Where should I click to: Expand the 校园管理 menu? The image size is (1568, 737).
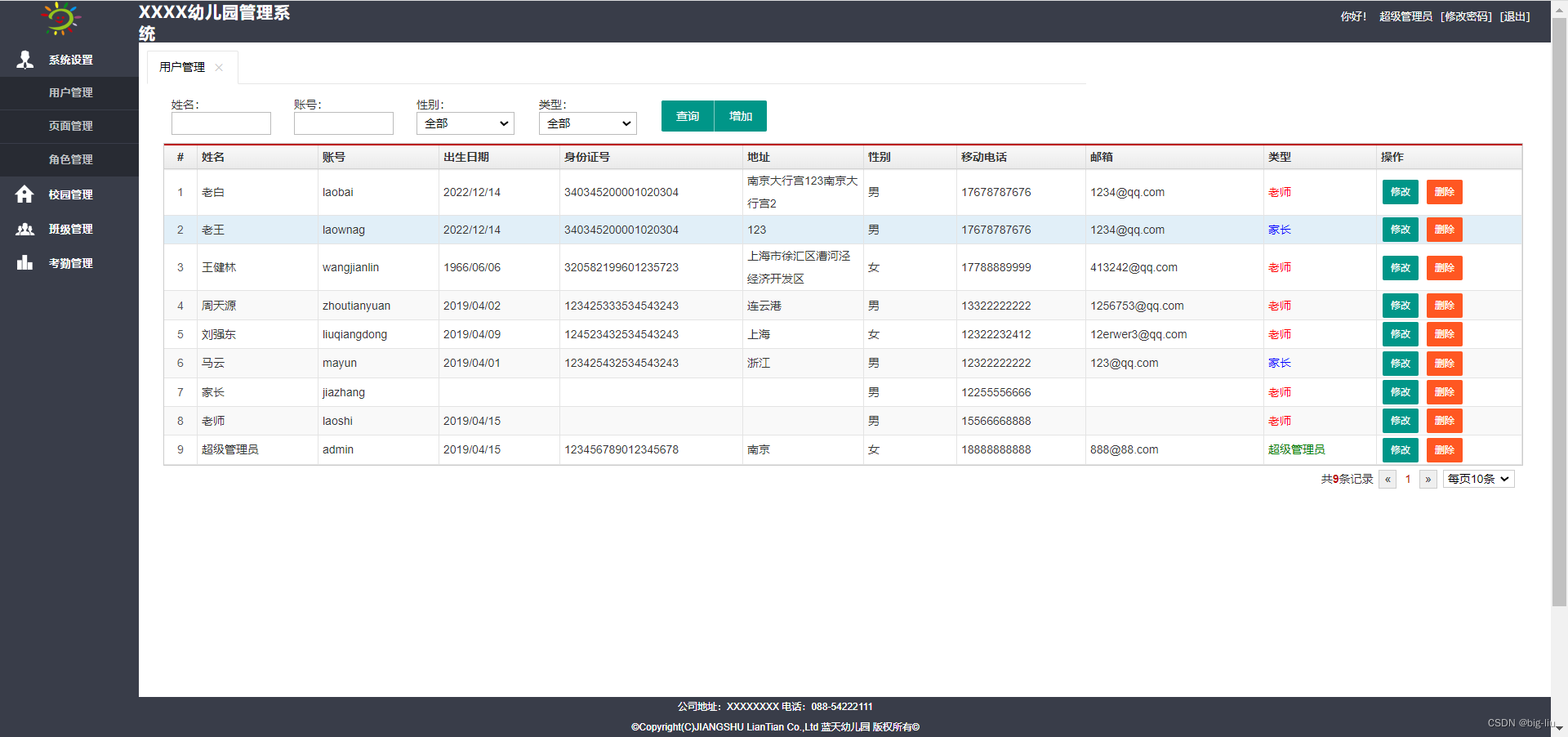click(69, 194)
